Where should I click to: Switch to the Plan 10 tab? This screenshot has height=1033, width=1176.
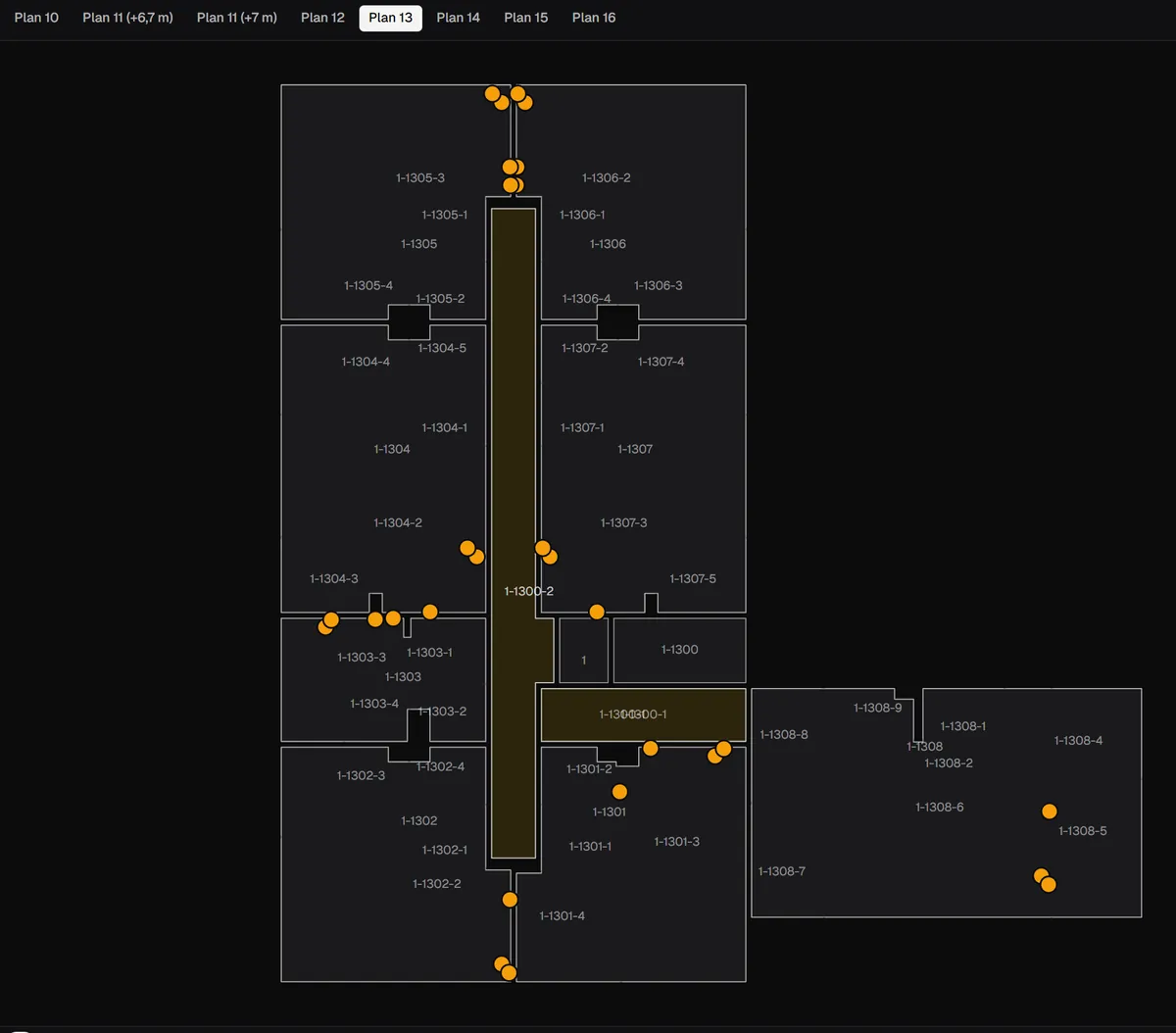36,18
